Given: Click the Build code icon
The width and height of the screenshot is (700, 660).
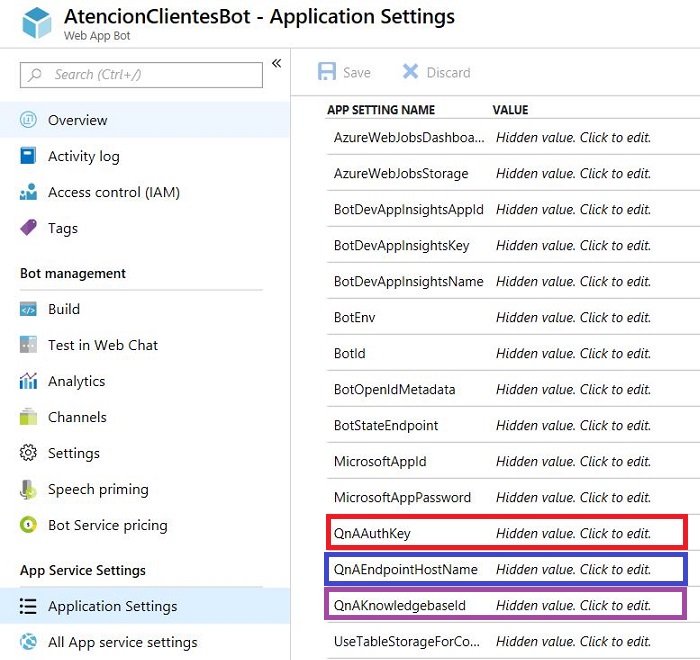Looking at the screenshot, I should pos(28,309).
